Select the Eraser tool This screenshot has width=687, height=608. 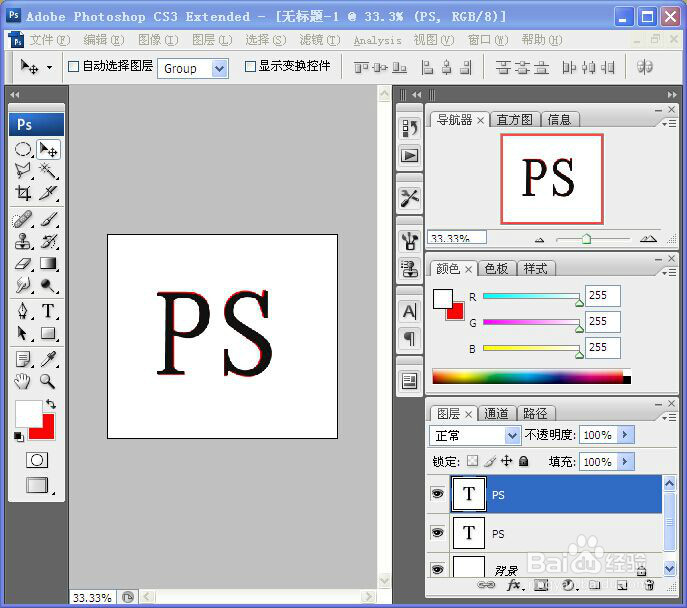(x=23, y=263)
